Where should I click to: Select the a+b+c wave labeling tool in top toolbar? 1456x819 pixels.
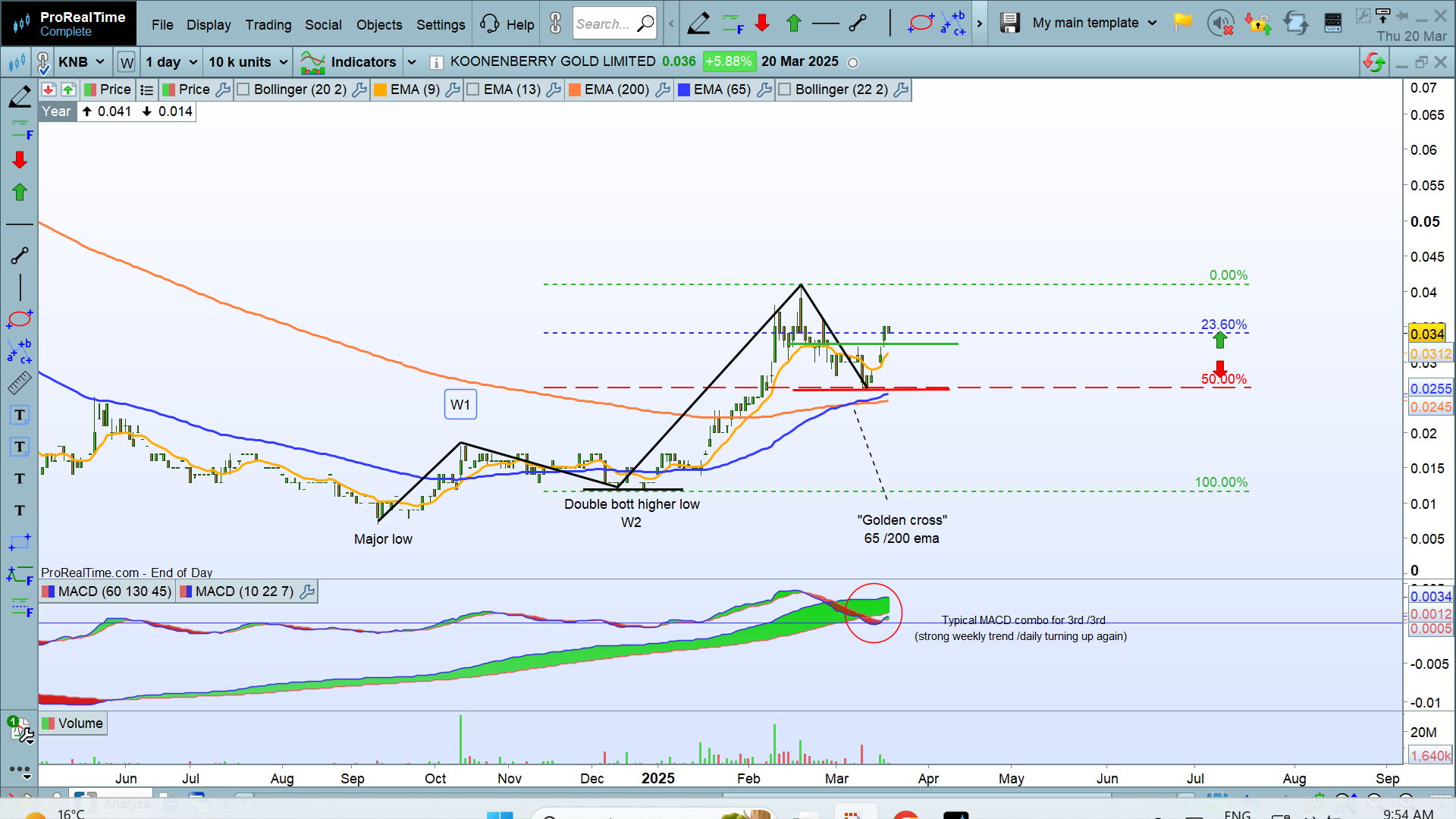tap(953, 24)
